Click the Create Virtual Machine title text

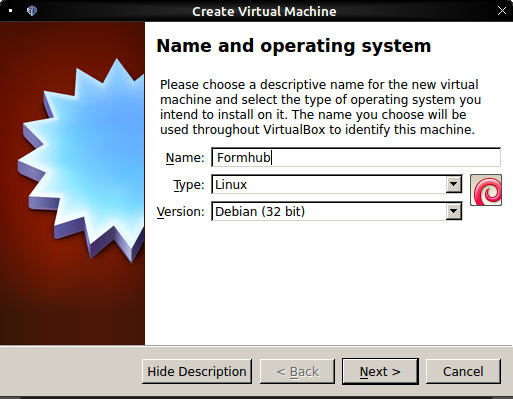pos(264,11)
